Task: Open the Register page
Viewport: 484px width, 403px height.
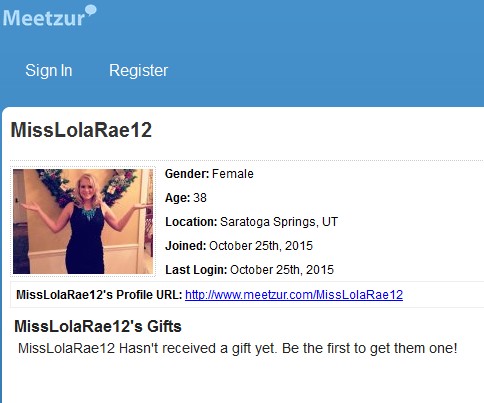Action: click(x=139, y=70)
